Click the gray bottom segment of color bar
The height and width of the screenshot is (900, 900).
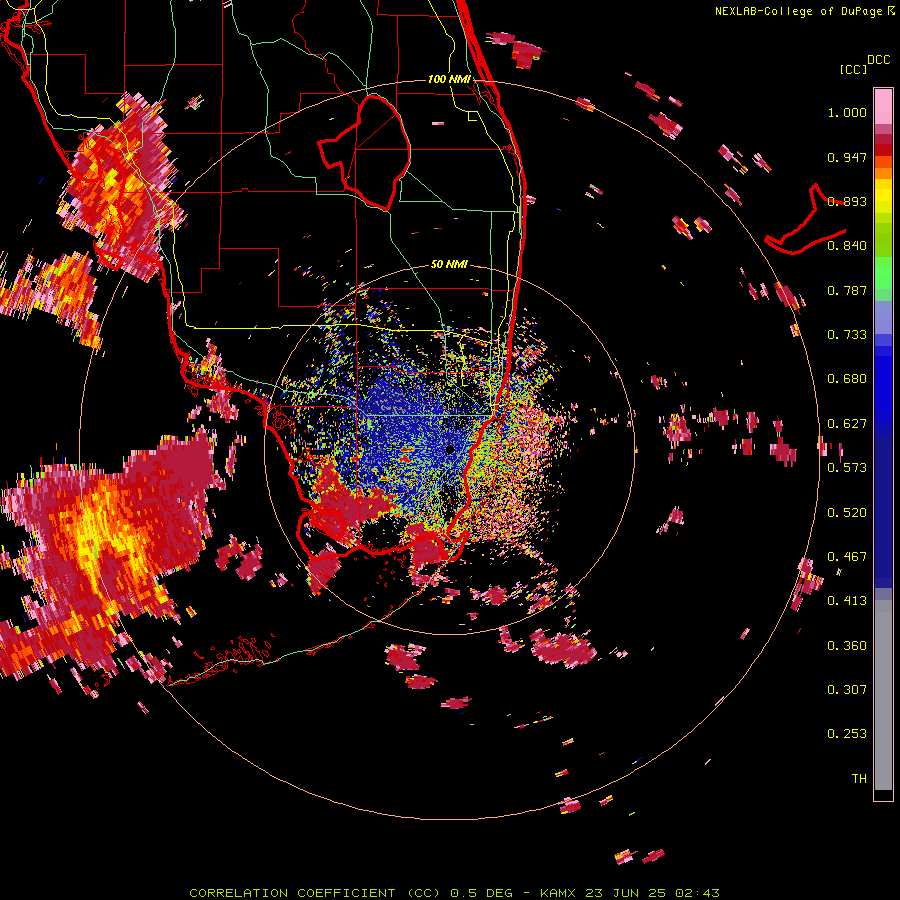tap(883, 695)
